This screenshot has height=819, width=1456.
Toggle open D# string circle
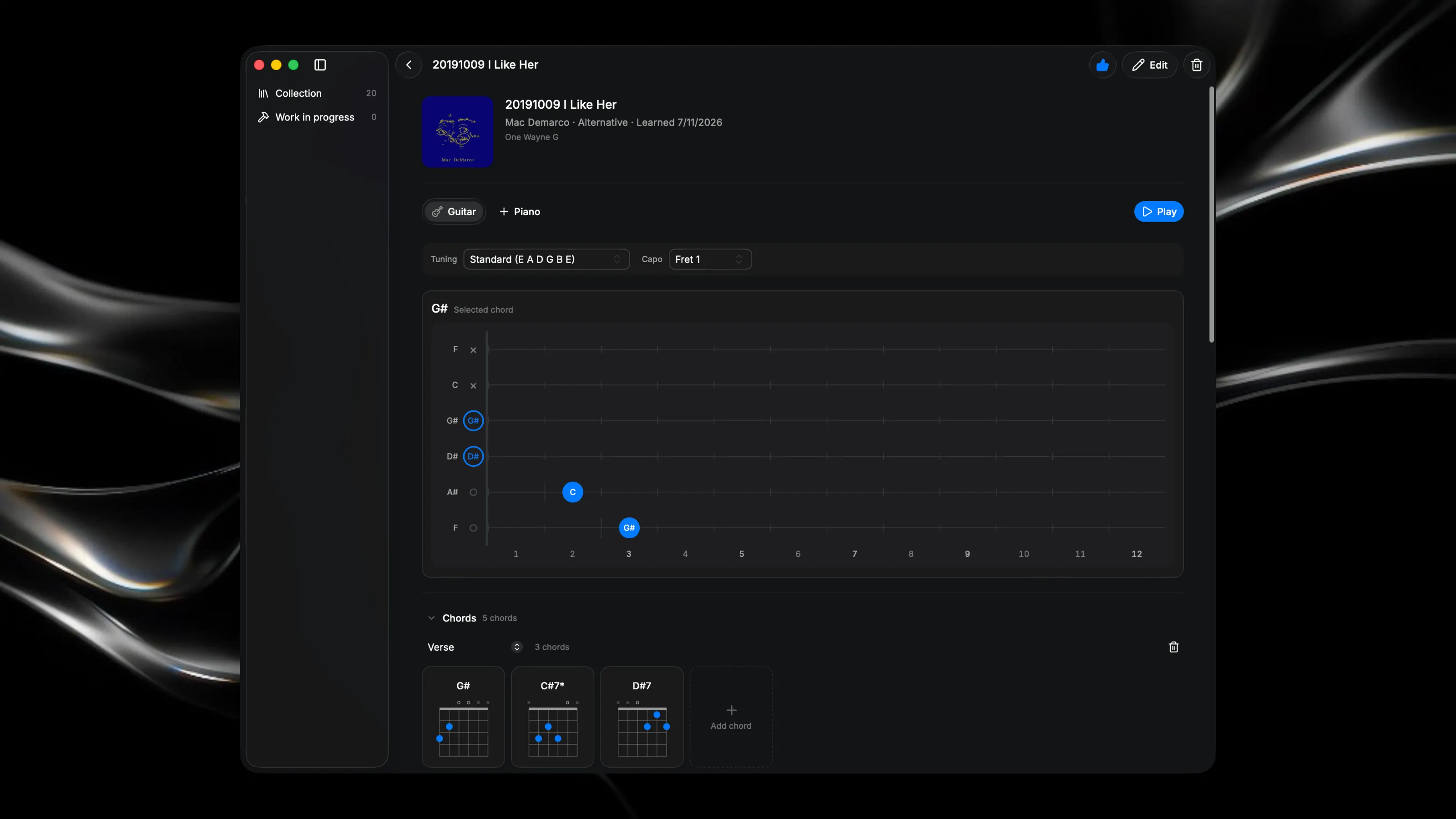coord(473,456)
